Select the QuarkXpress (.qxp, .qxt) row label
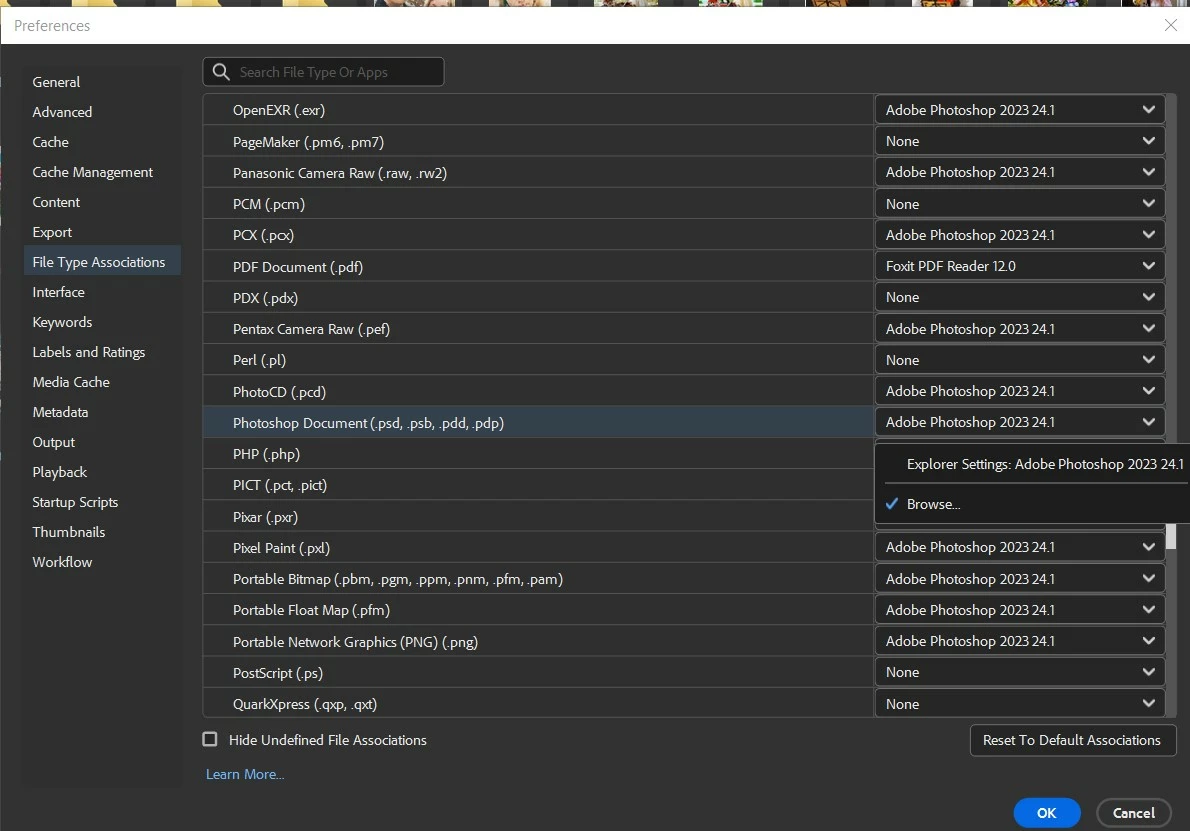1190x831 pixels. pyautogui.click(x=305, y=704)
